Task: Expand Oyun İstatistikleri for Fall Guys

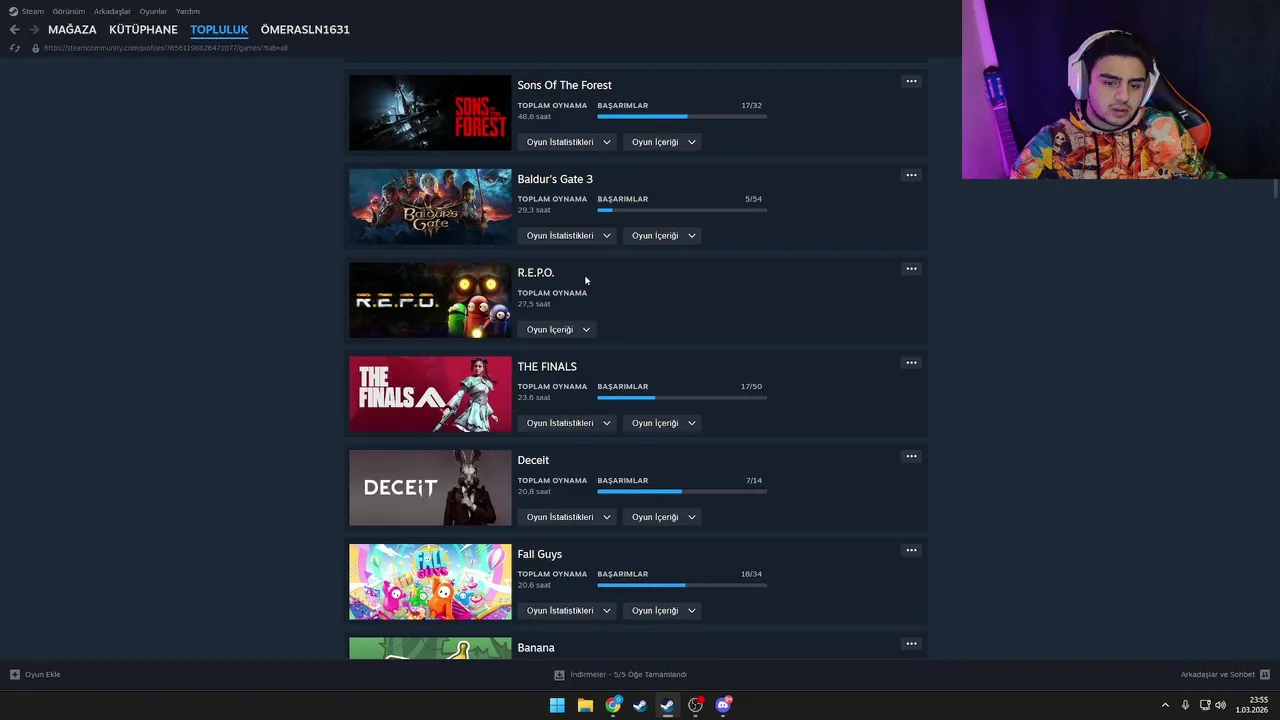Action: [x=568, y=611]
